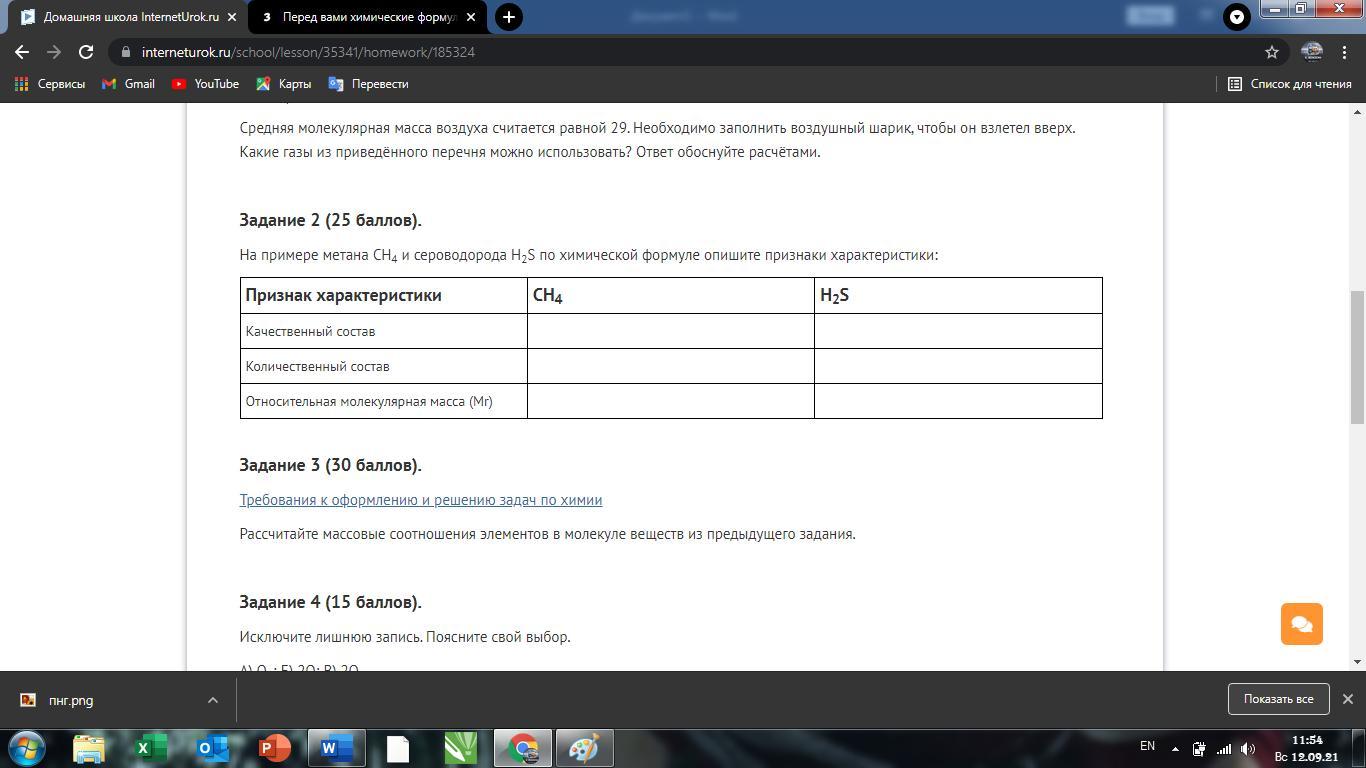This screenshot has width=1366, height=768.
Task: Open the Windows Start menu
Action: pos(27,748)
